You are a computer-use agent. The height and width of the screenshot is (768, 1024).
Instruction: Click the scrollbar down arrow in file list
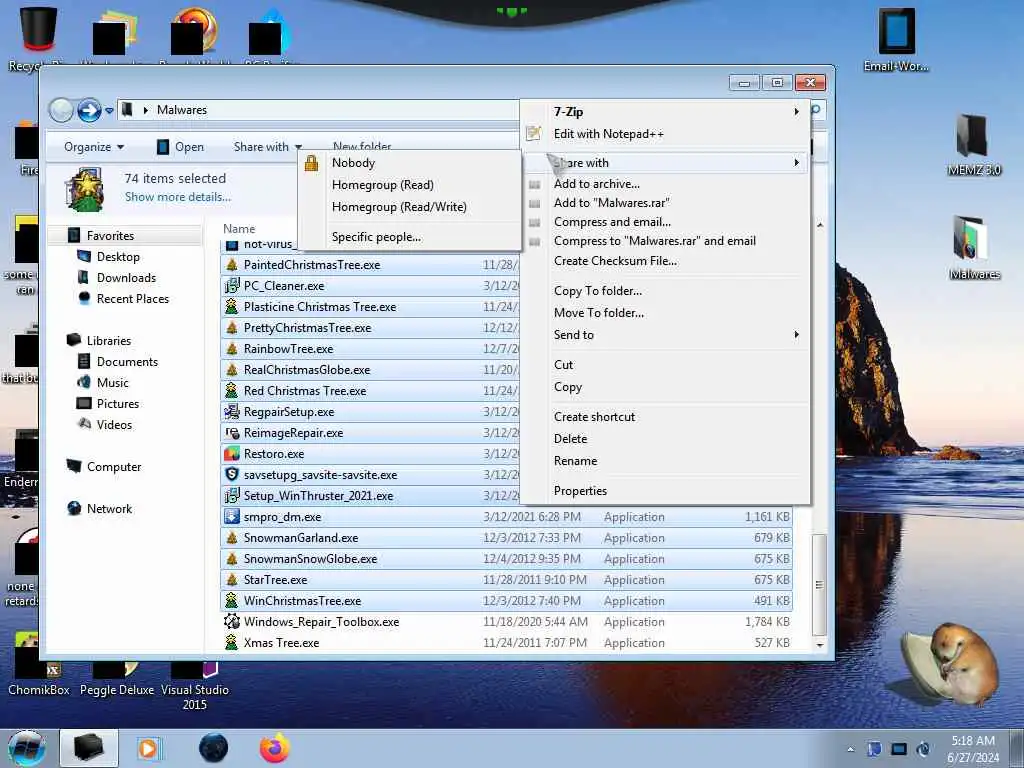point(820,645)
